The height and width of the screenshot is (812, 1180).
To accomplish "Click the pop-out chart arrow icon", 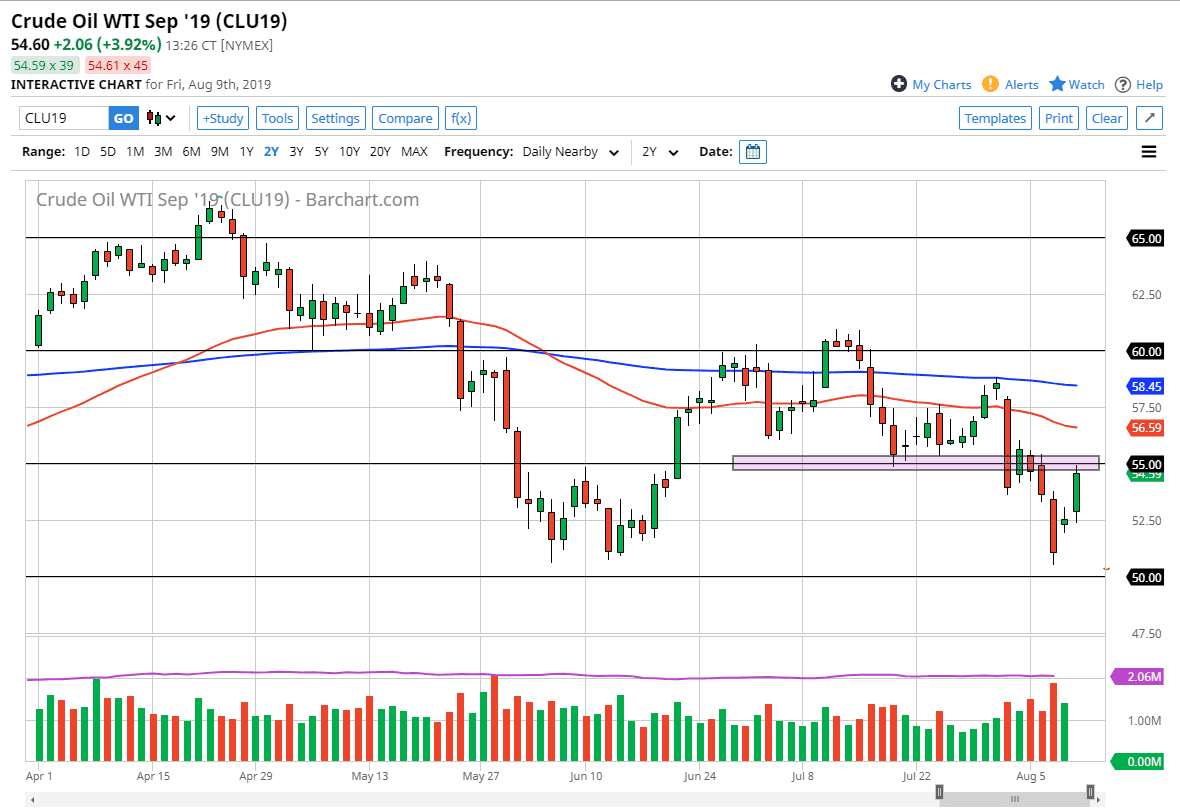I will pyautogui.click(x=1149, y=117).
